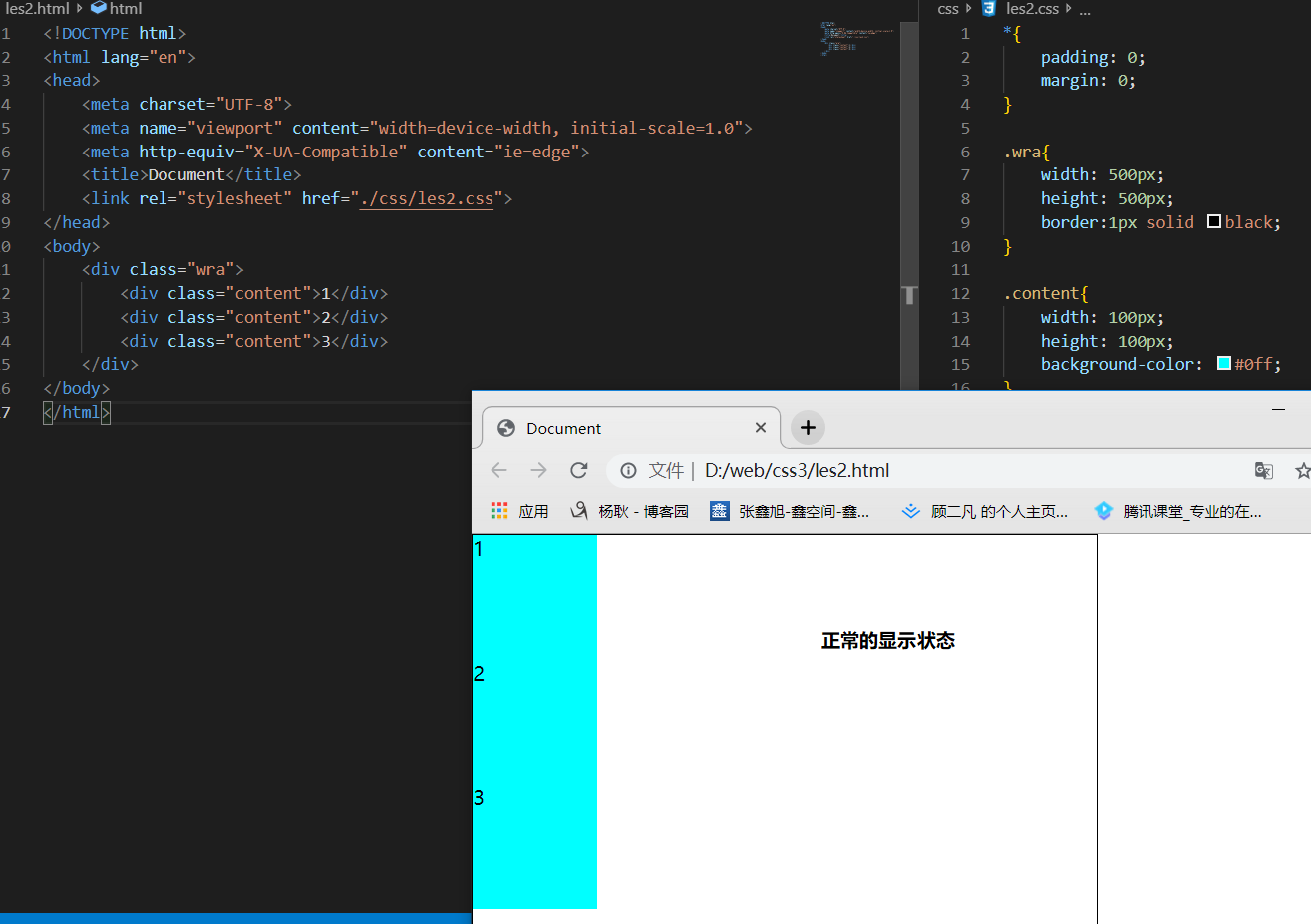Click les2.html breadcrumb in editor
The height and width of the screenshot is (924, 1311).
tap(37, 8)
